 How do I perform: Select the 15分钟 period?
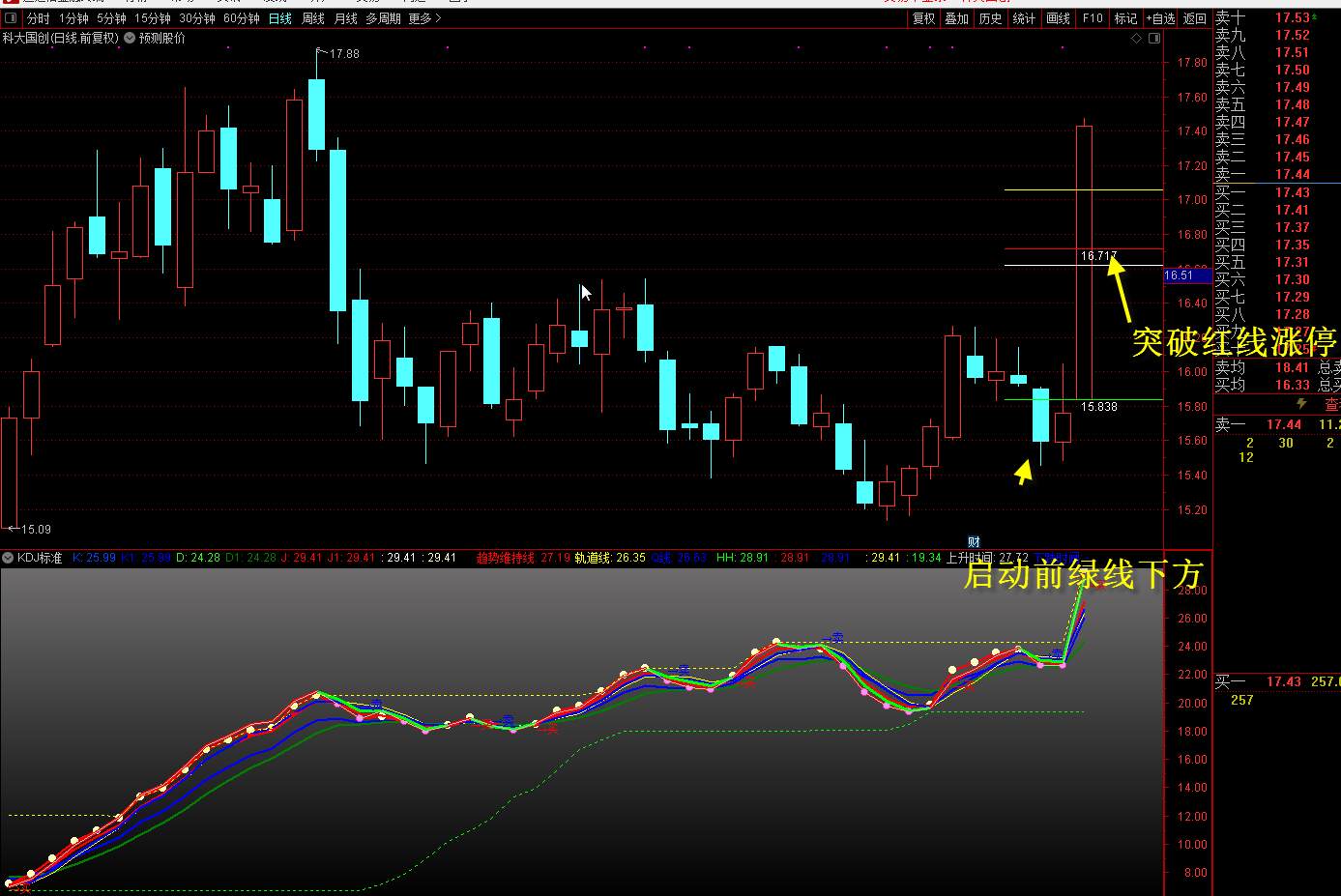coord(153,18)
